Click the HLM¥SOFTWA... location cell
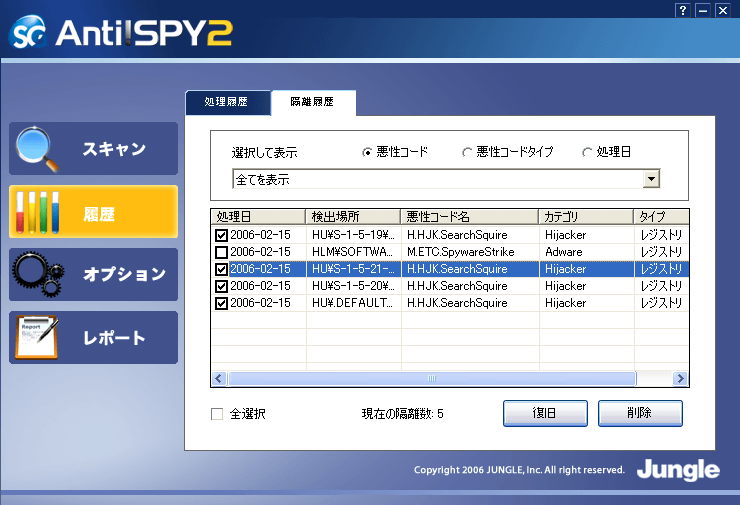Screen dimensions: 740x505 (x=353, y=252)
